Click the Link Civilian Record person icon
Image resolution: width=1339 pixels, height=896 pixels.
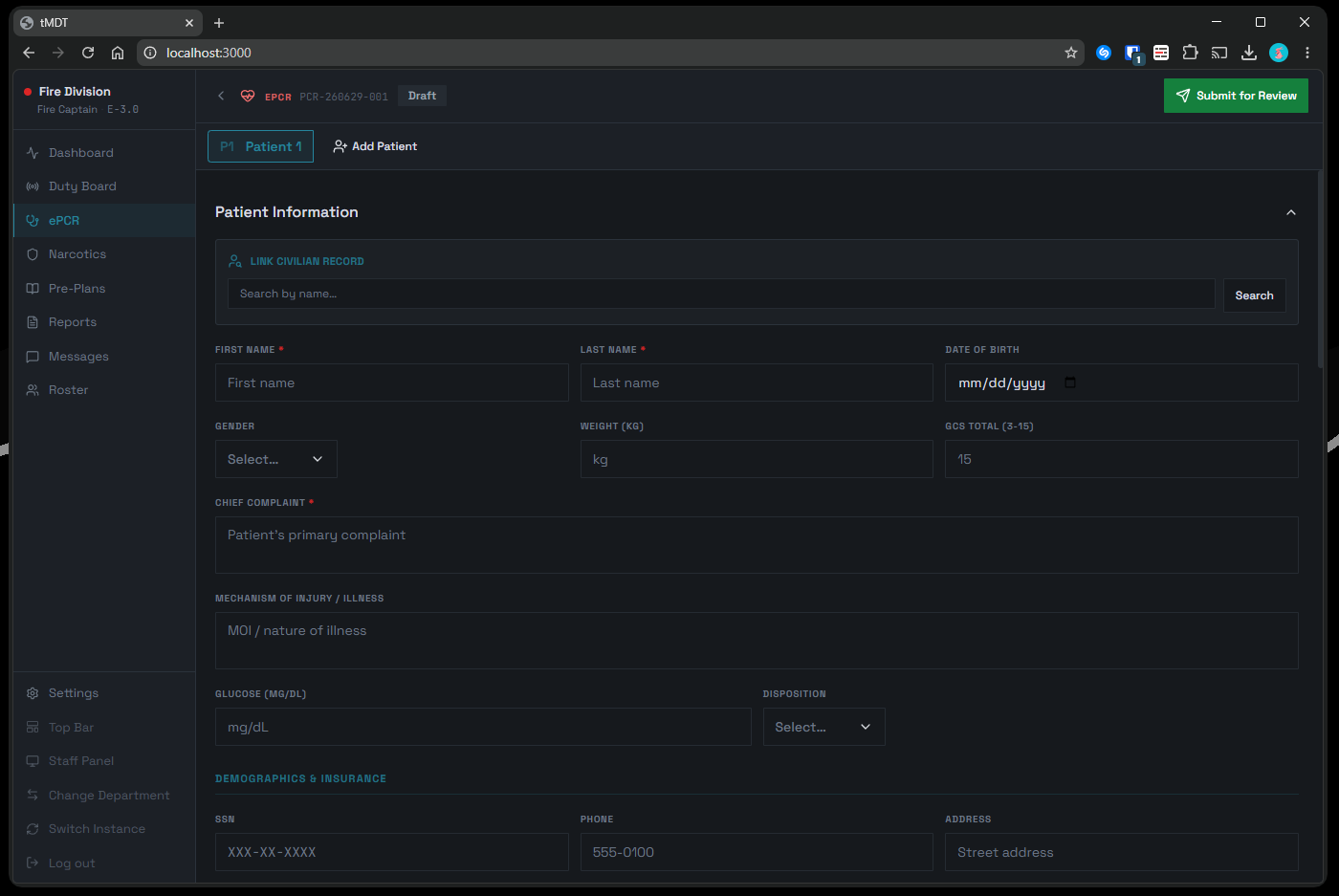pos(235,261)
